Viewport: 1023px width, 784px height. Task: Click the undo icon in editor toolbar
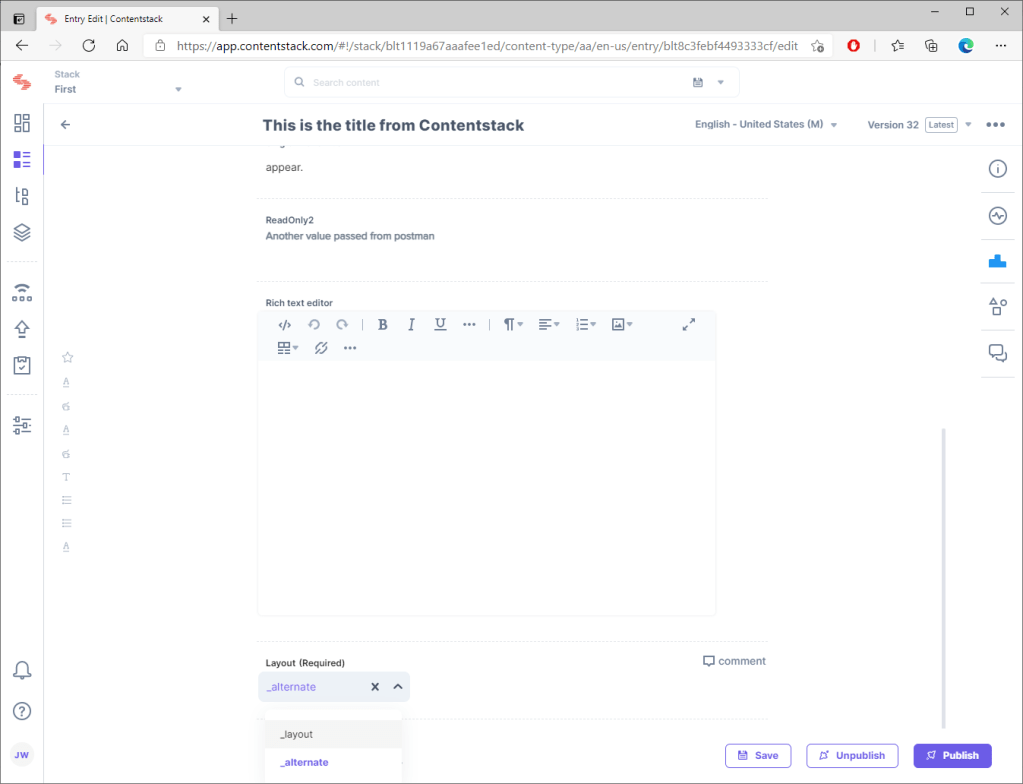point(313,325)
